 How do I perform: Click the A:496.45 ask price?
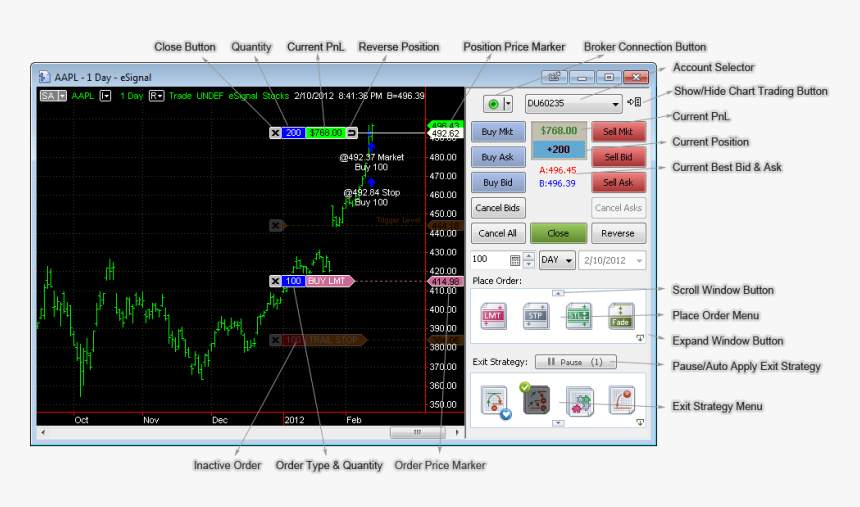click(557, 171)
